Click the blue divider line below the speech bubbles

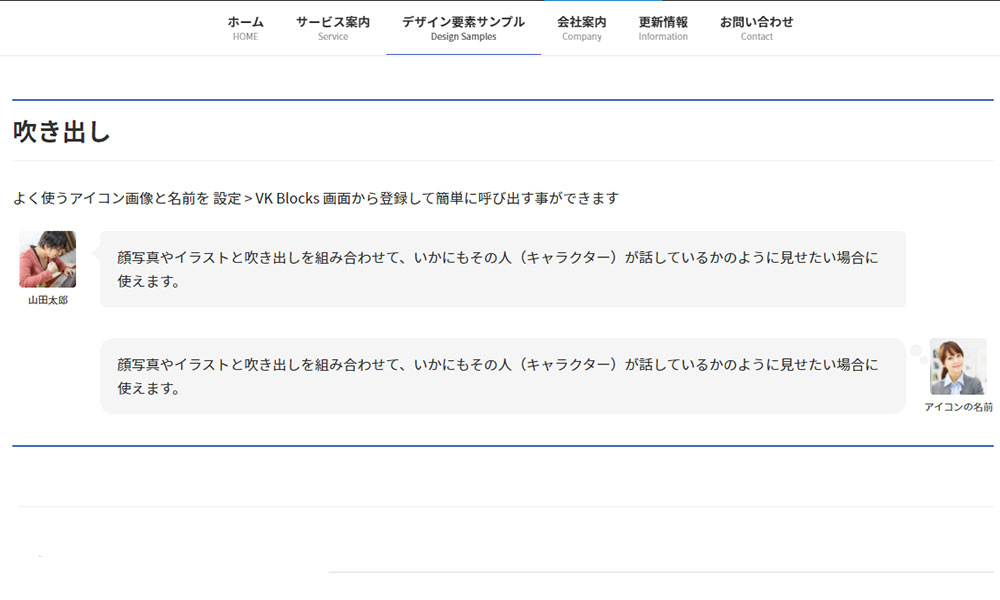coord(502,446)
